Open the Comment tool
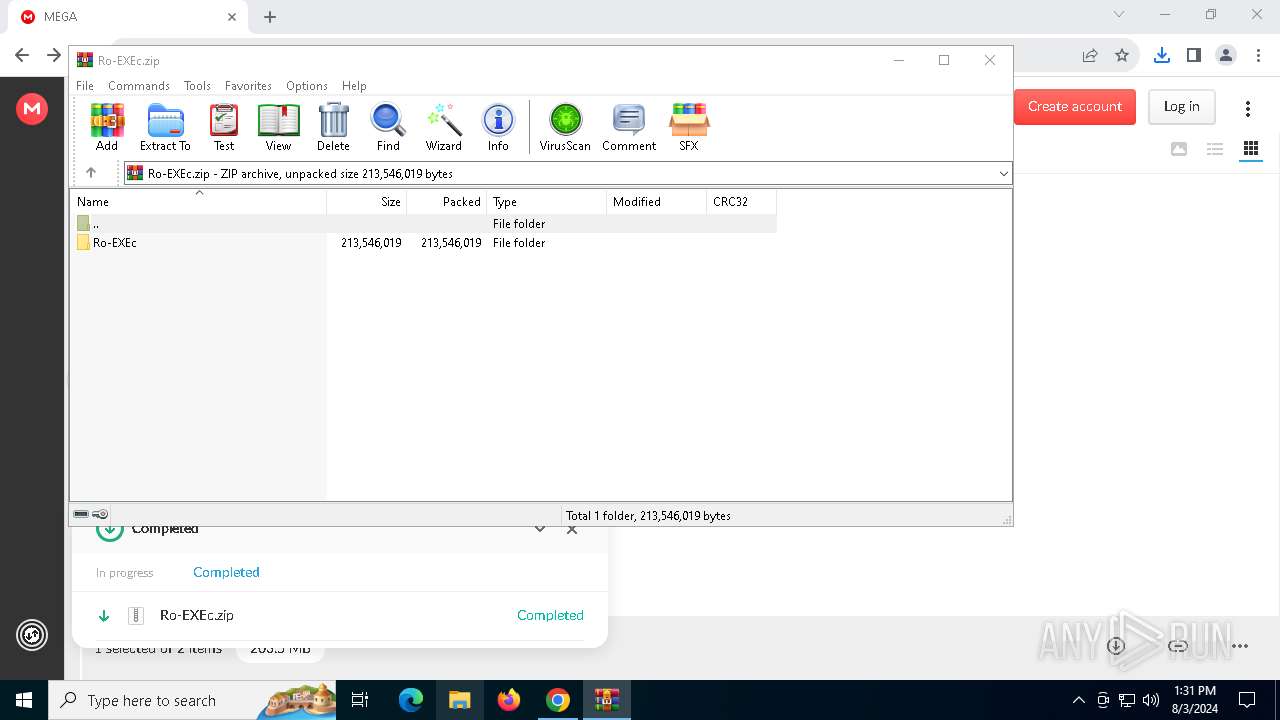The height and width of the screenshot is (720, 1280). point(629,127)
